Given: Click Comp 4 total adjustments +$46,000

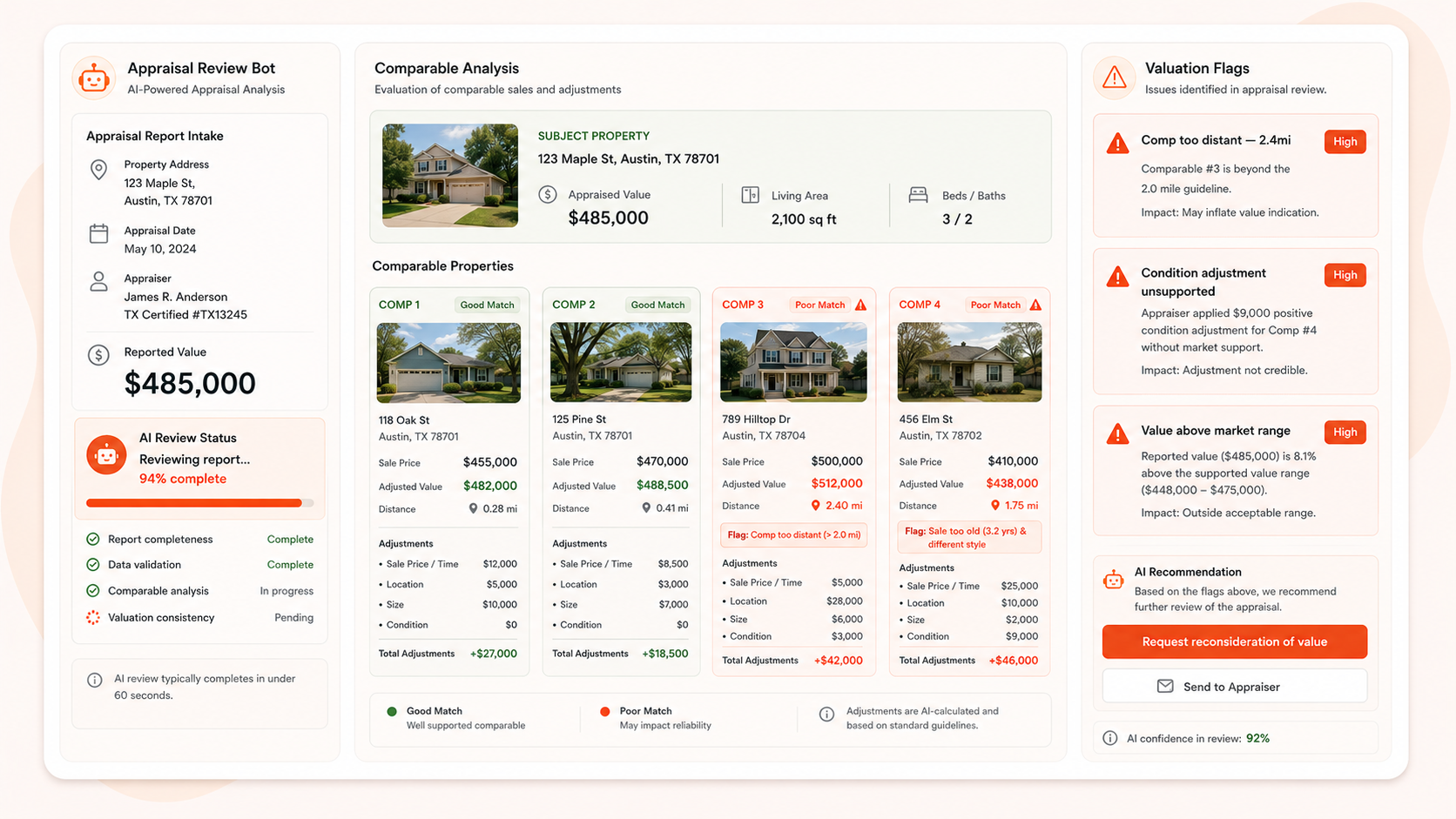Looking at the screenshot, I should [1014, 661].
